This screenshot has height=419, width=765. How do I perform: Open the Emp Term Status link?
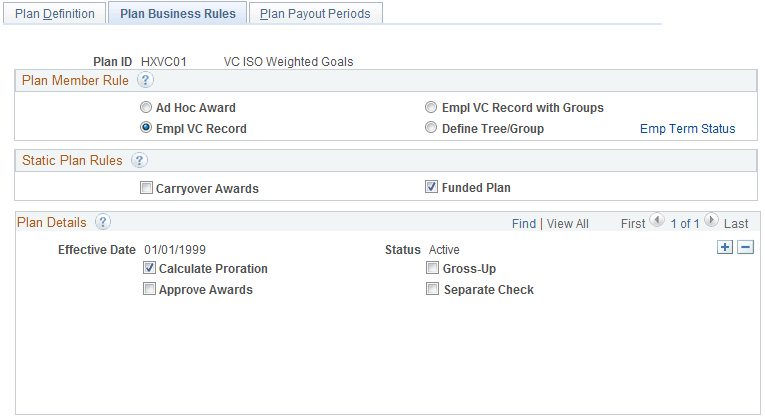[687, 129]
